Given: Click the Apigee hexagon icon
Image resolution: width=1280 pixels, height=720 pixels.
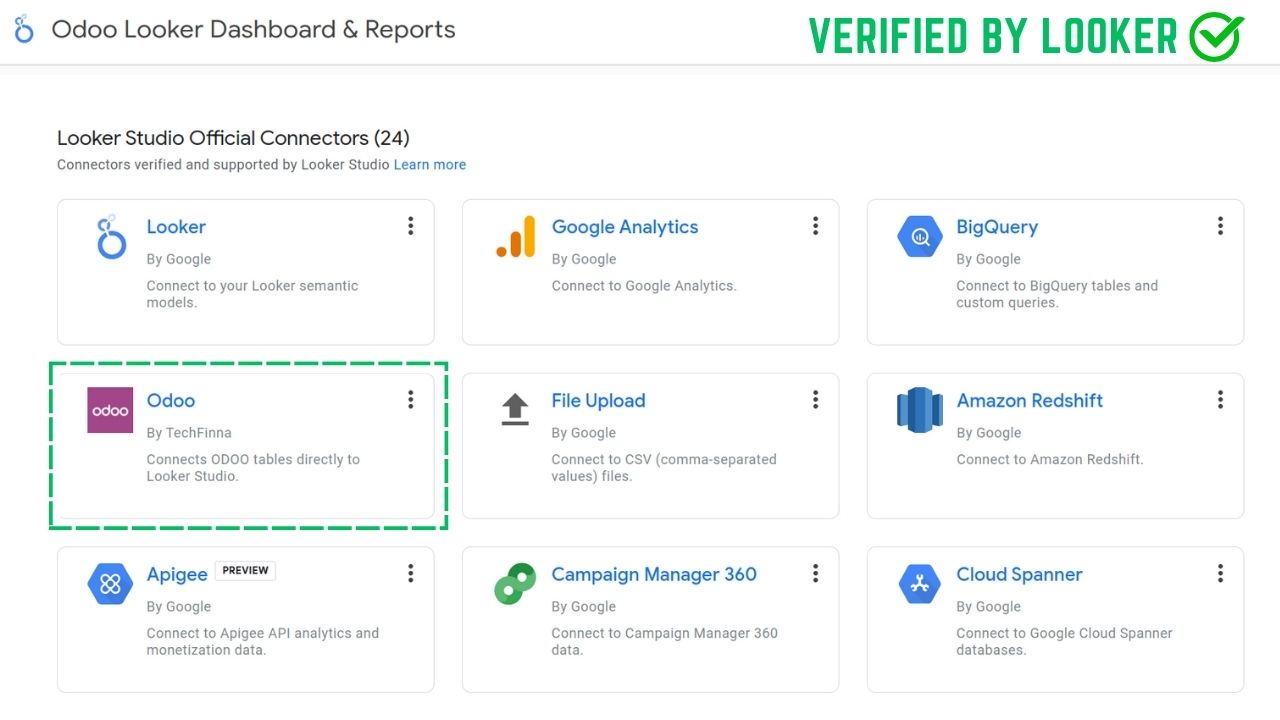Looking at the screenshot, I should point(110,584).
